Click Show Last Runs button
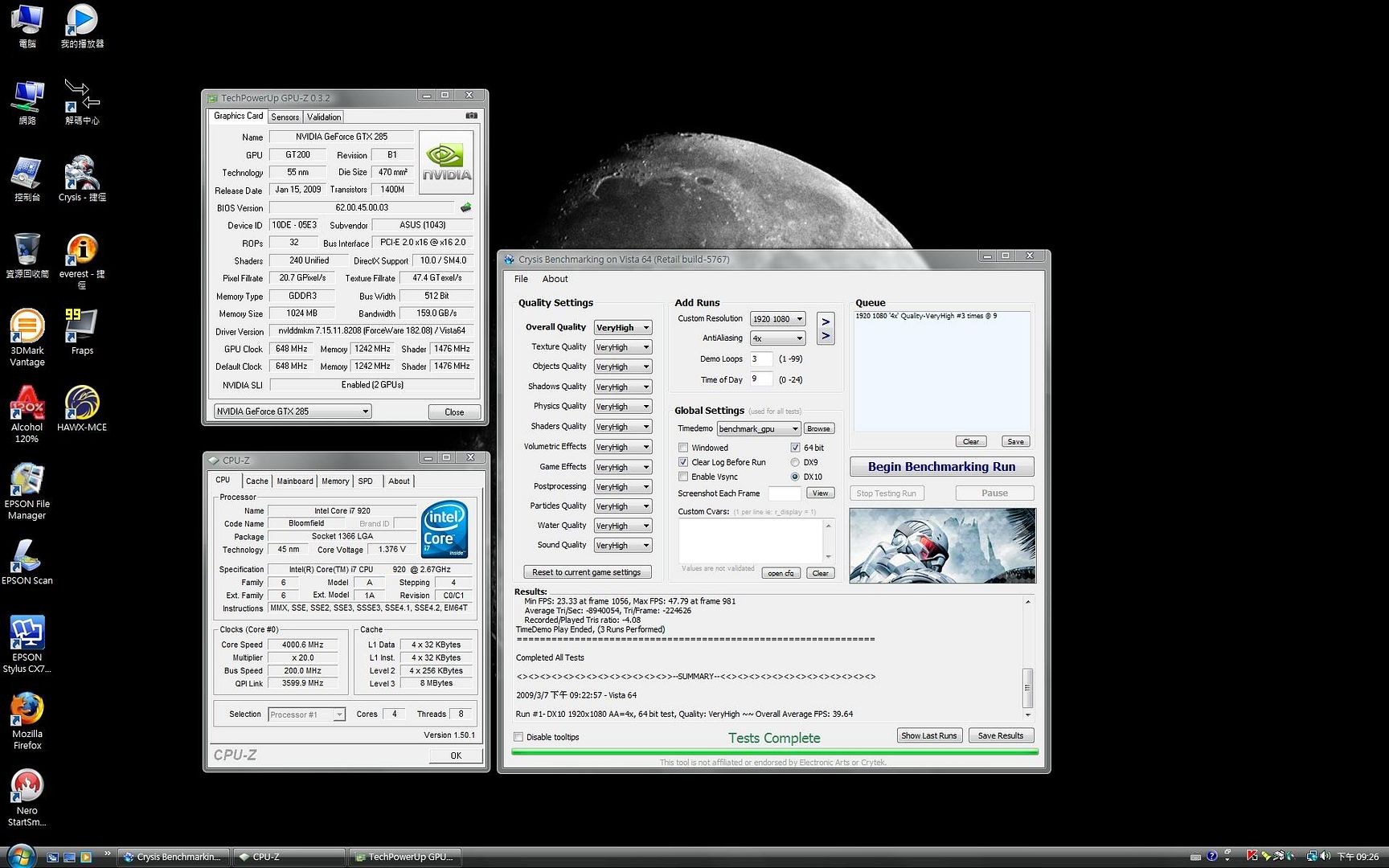Viewport: 1389px width, 868px height. pos(928,735)
